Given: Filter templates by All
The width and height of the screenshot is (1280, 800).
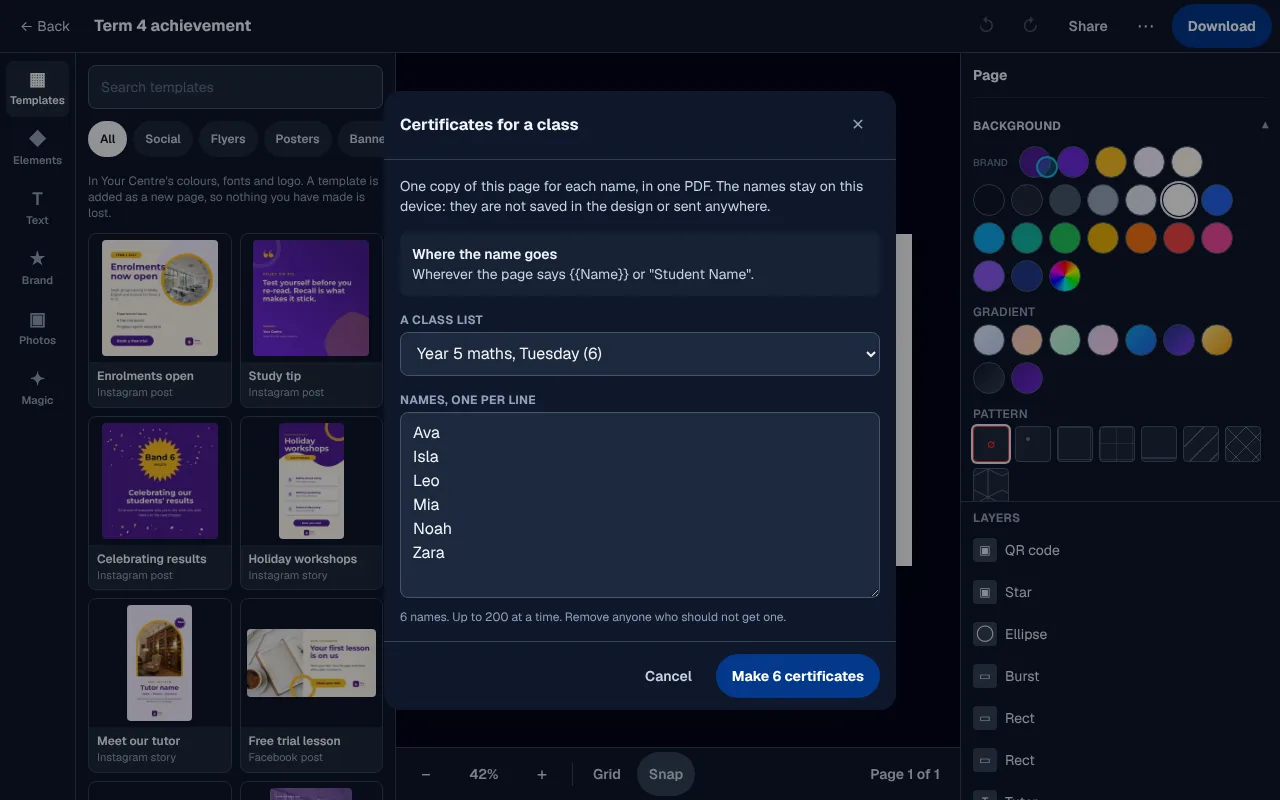Looking at the screenshot, I should point(108,139).
